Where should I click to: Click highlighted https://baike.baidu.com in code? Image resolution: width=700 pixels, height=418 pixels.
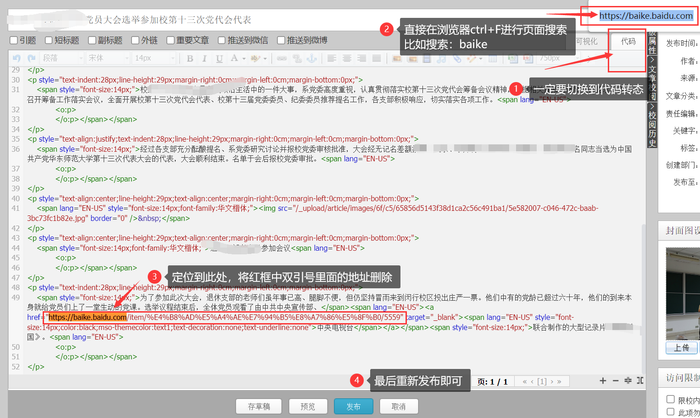[x=88, y=317]
